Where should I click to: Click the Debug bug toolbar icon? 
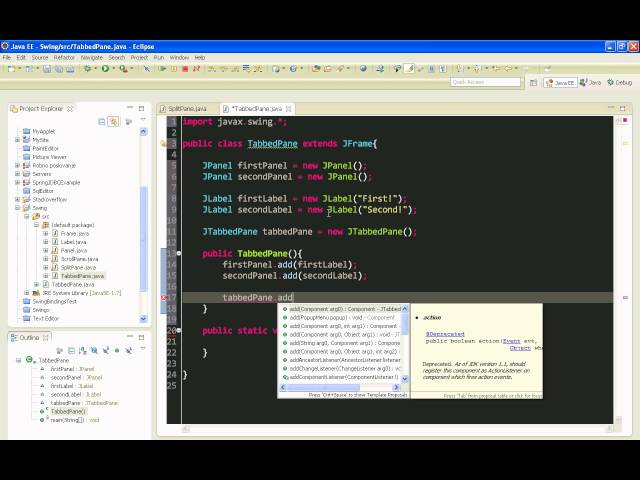[x=87, y=69]
